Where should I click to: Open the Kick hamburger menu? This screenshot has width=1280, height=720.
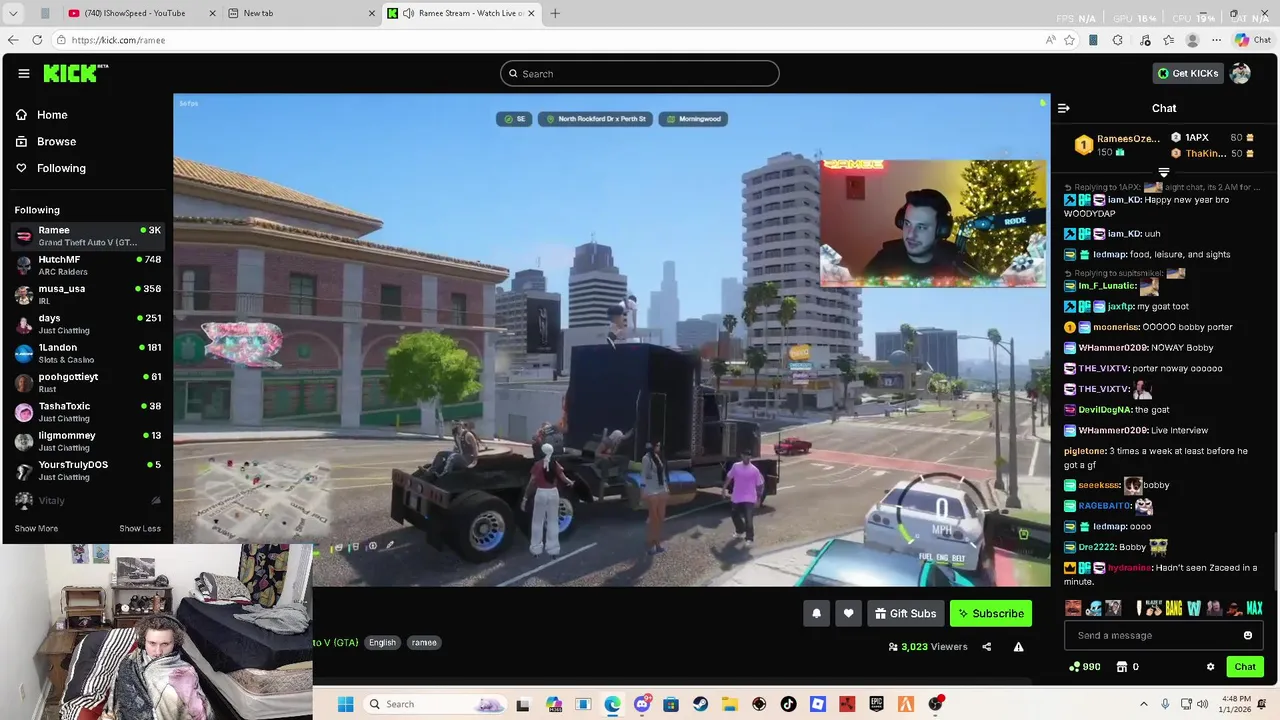[23, 73]
